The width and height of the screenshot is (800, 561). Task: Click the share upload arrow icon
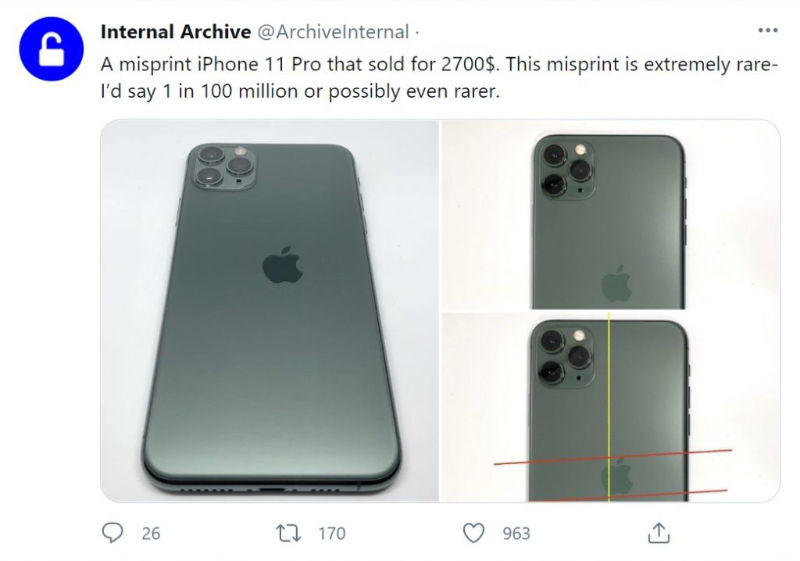[659, 533]
